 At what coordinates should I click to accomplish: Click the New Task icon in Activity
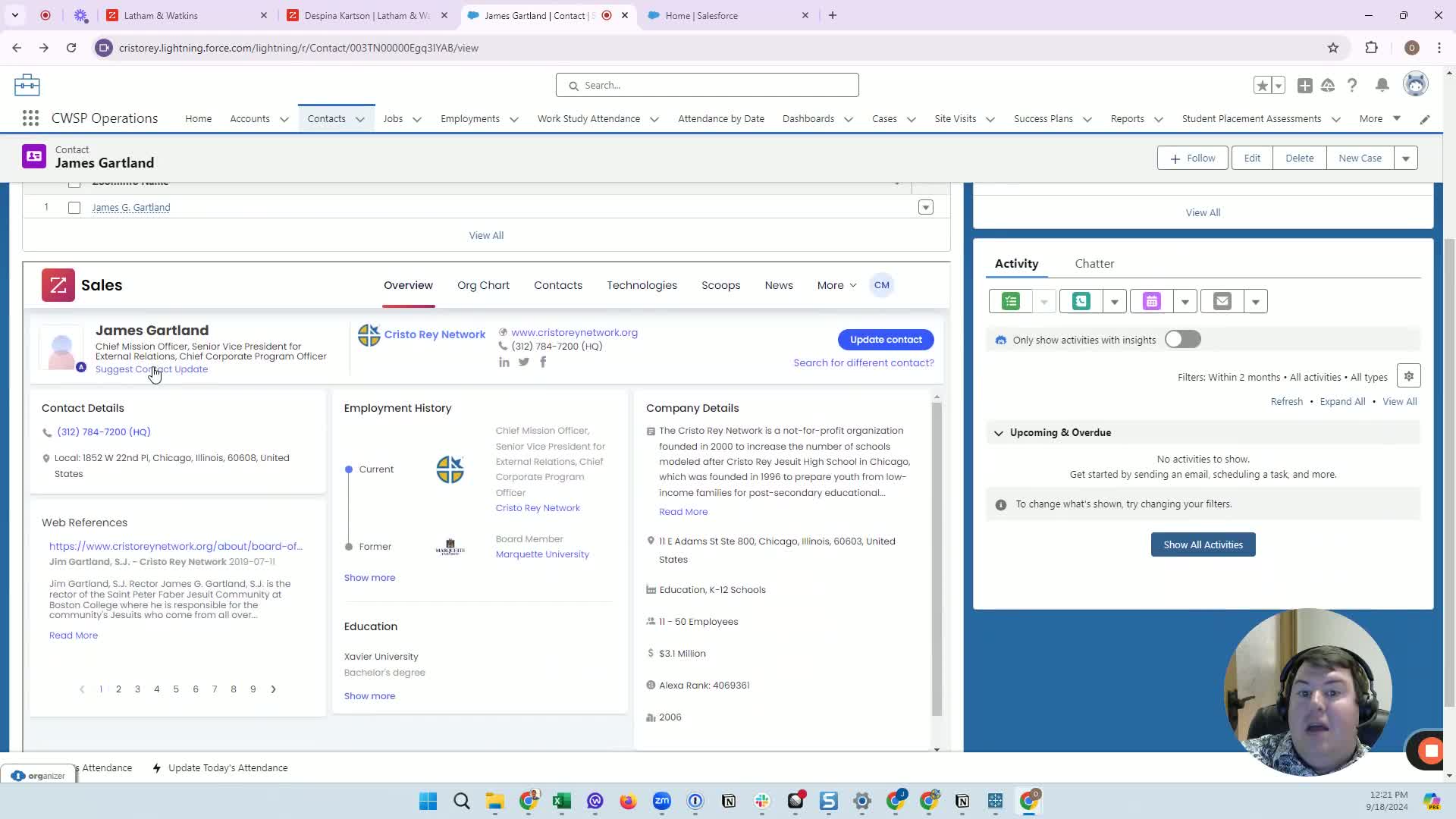[1011, 302]
